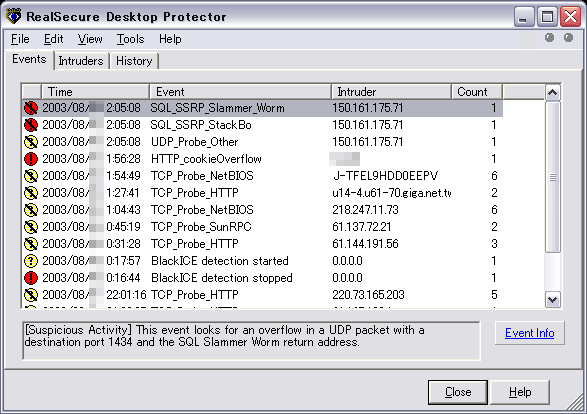The image size is (587, 414).
Task: Open the View menu
Action: click(90, 39)
